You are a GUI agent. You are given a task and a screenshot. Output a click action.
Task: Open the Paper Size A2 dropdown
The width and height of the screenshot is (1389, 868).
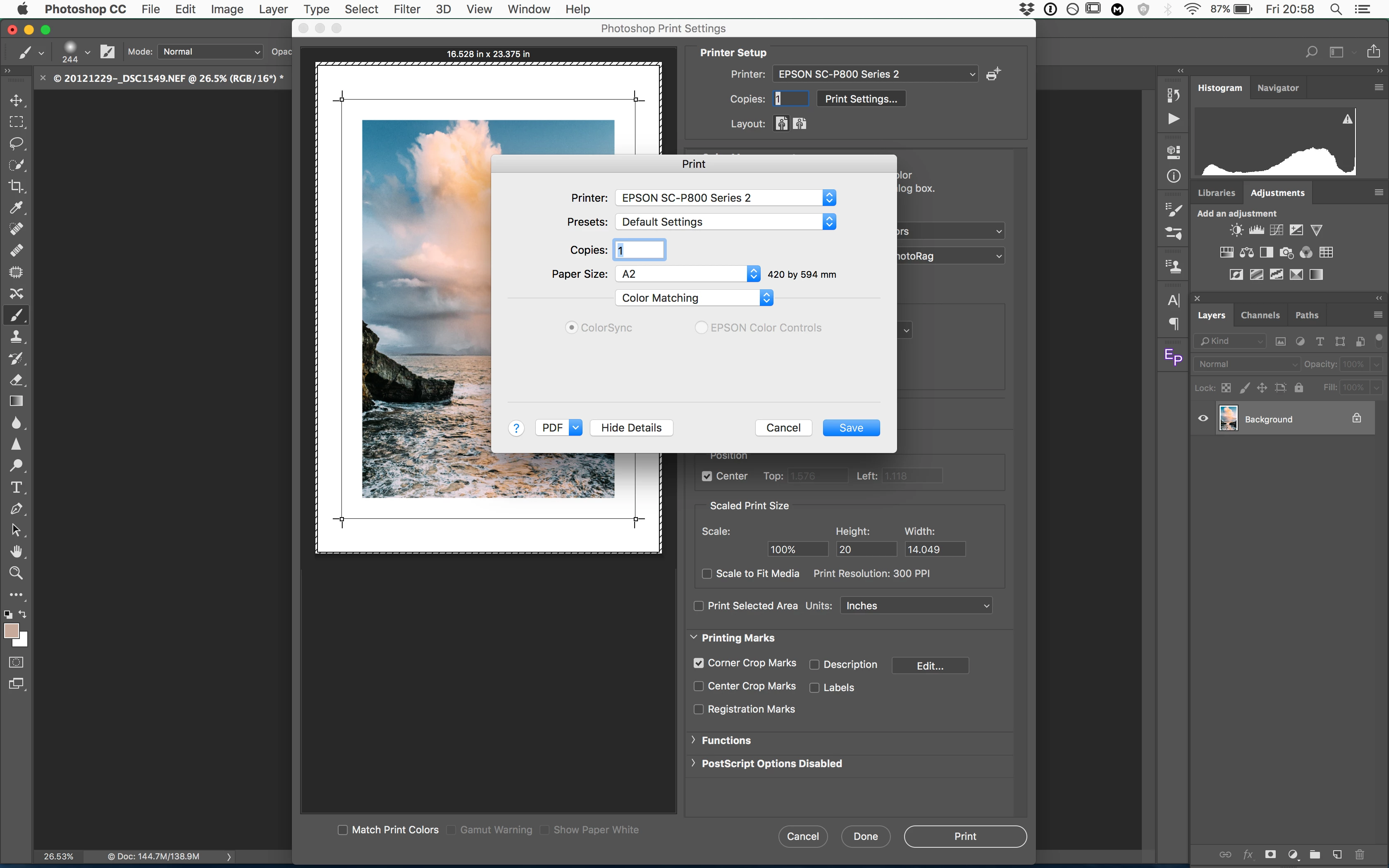(687, 274)
